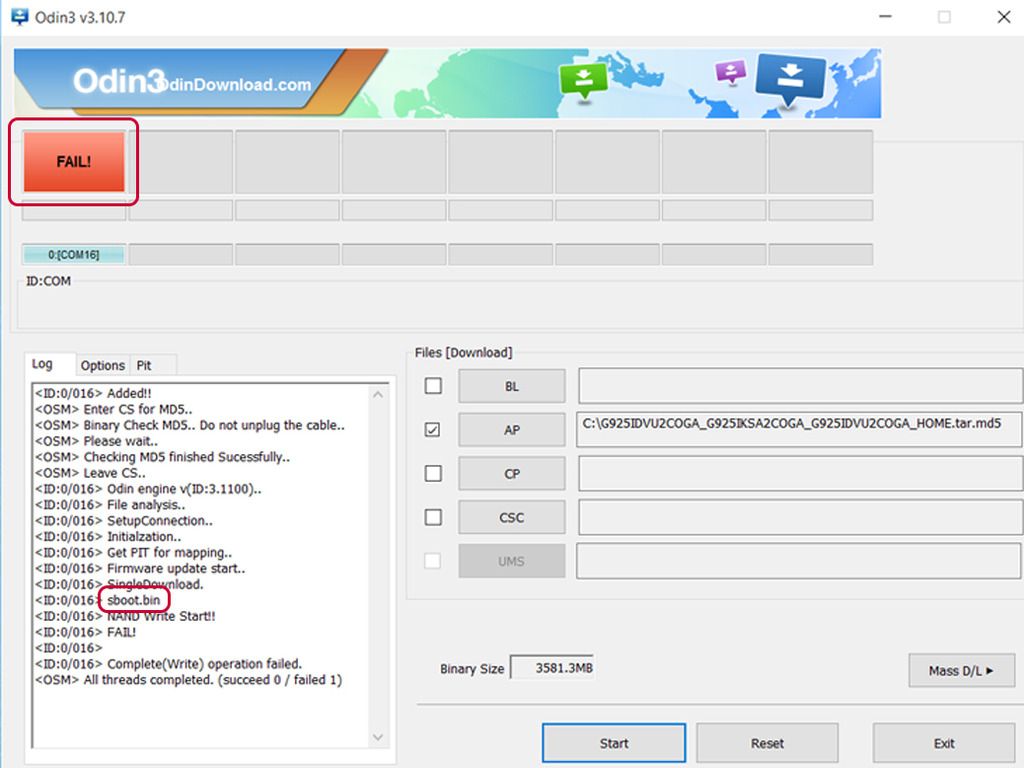Click log line 'Complete(Write) operation failed.'

point(204,664)
